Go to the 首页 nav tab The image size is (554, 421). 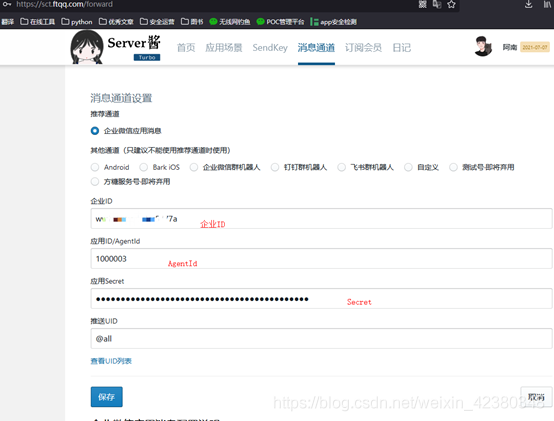[186, 48]
